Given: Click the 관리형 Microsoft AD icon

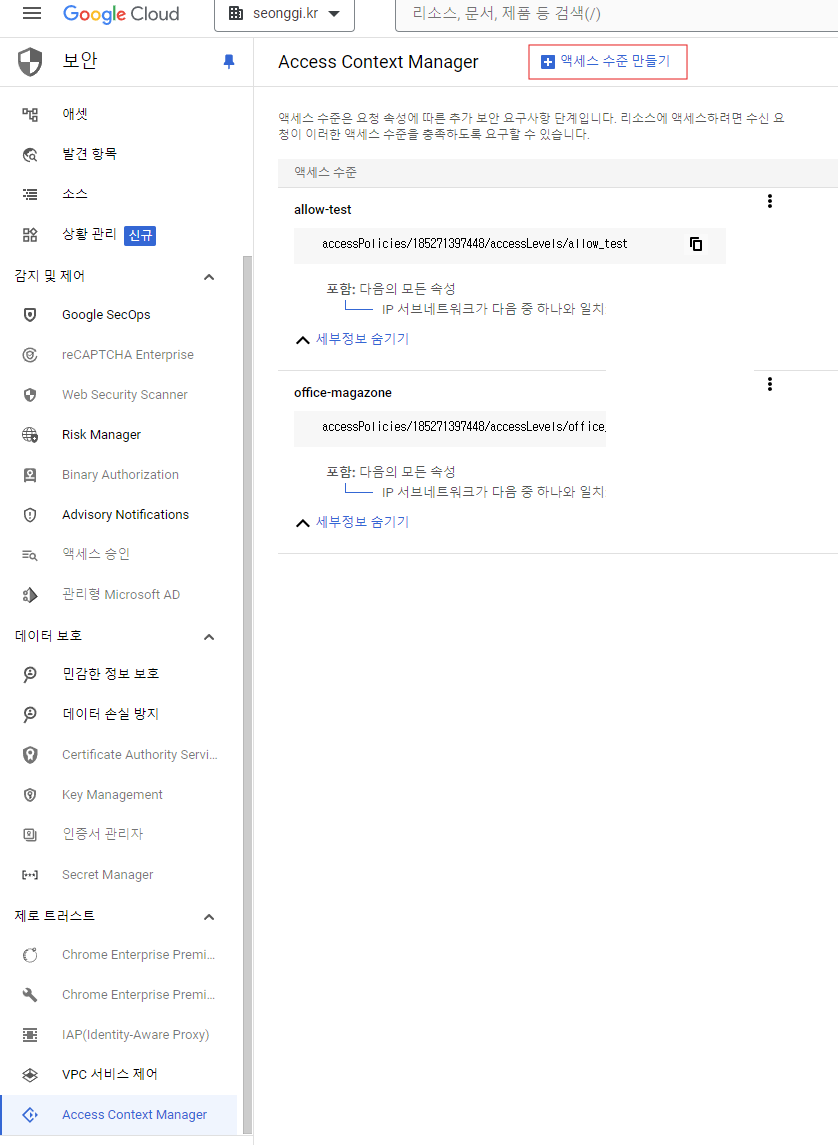Looking at the screenshot, I should (x=30, y=595).
